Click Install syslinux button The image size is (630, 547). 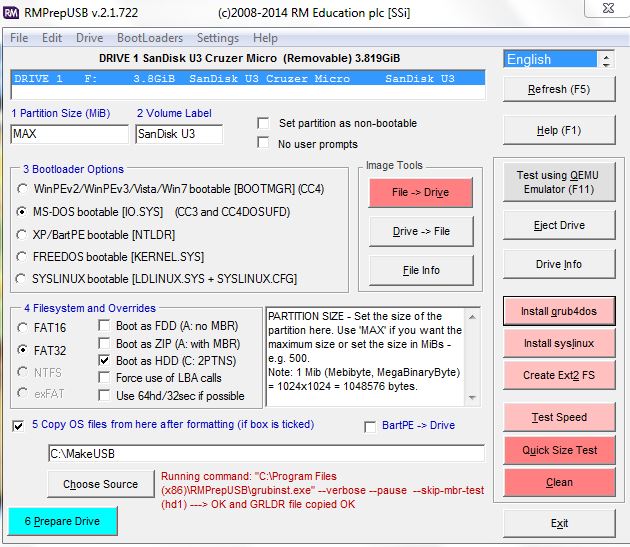click(x=559, y=343)
